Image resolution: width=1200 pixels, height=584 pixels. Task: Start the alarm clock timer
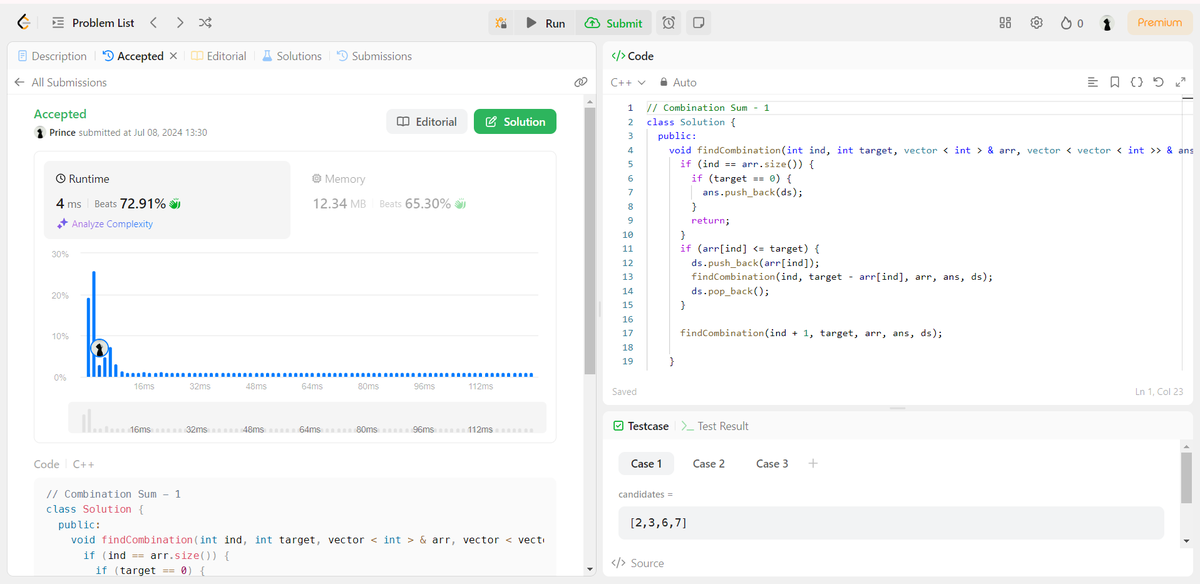point(669,23)
